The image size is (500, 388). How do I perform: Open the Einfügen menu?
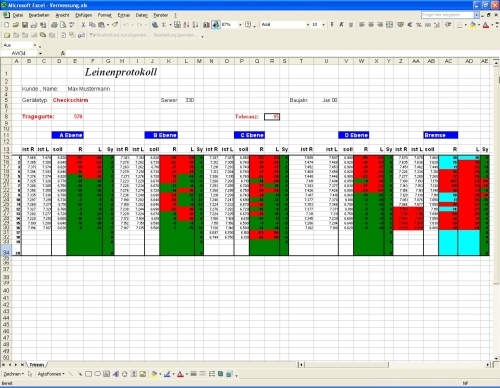coord(83,15)
